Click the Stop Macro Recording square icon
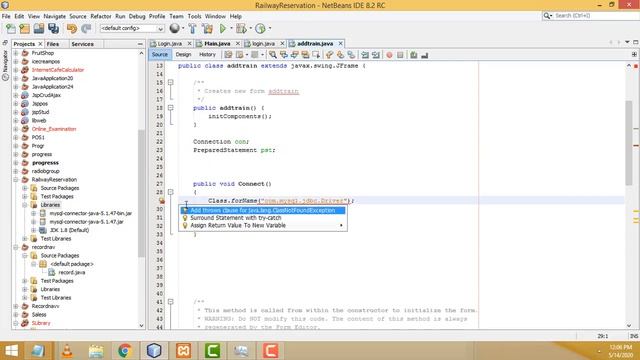 coord(400,55)
